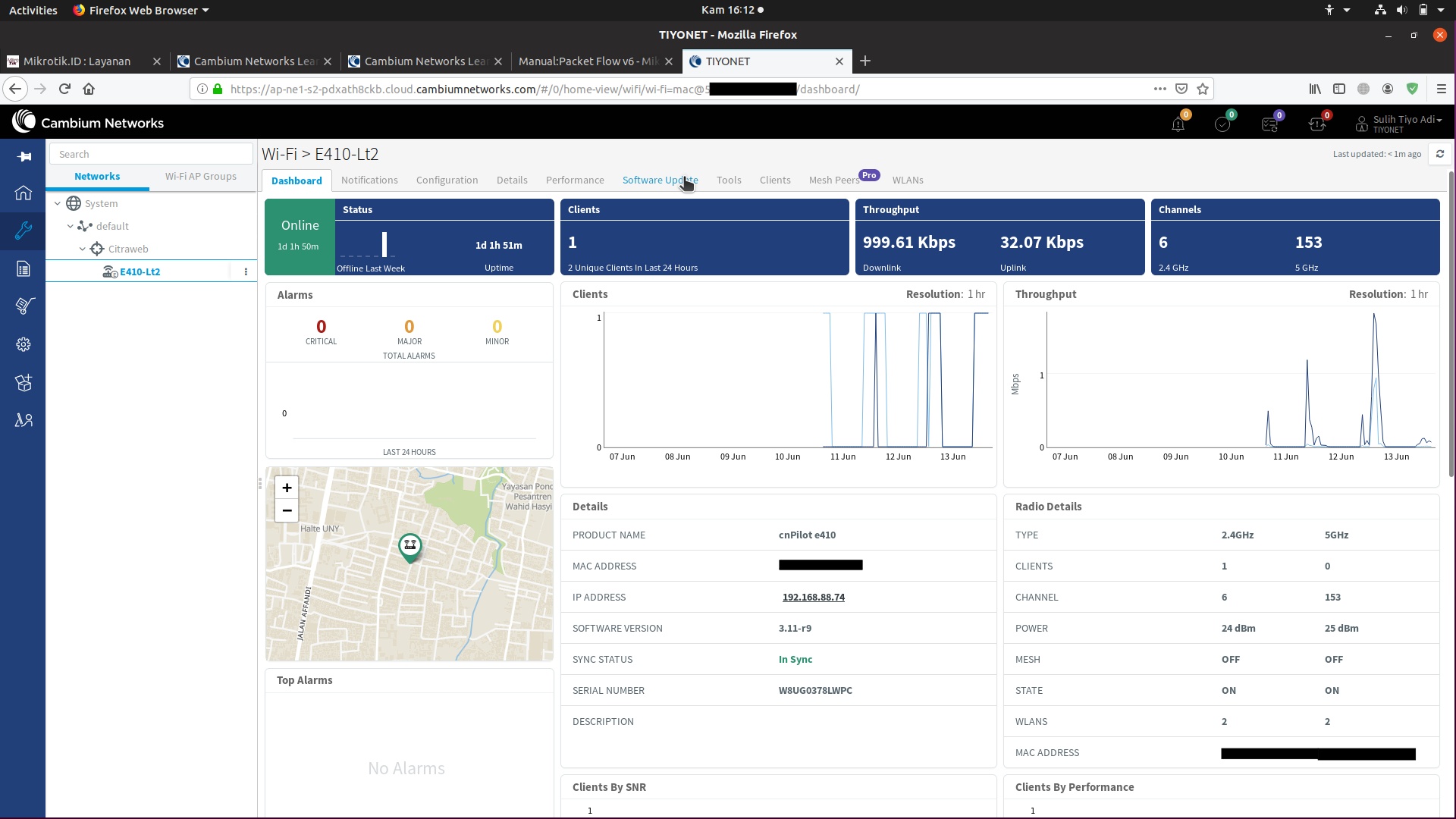Open the wrench Monitor and Manage icon
Screen dimensions: 1456x819
(24, 231)
